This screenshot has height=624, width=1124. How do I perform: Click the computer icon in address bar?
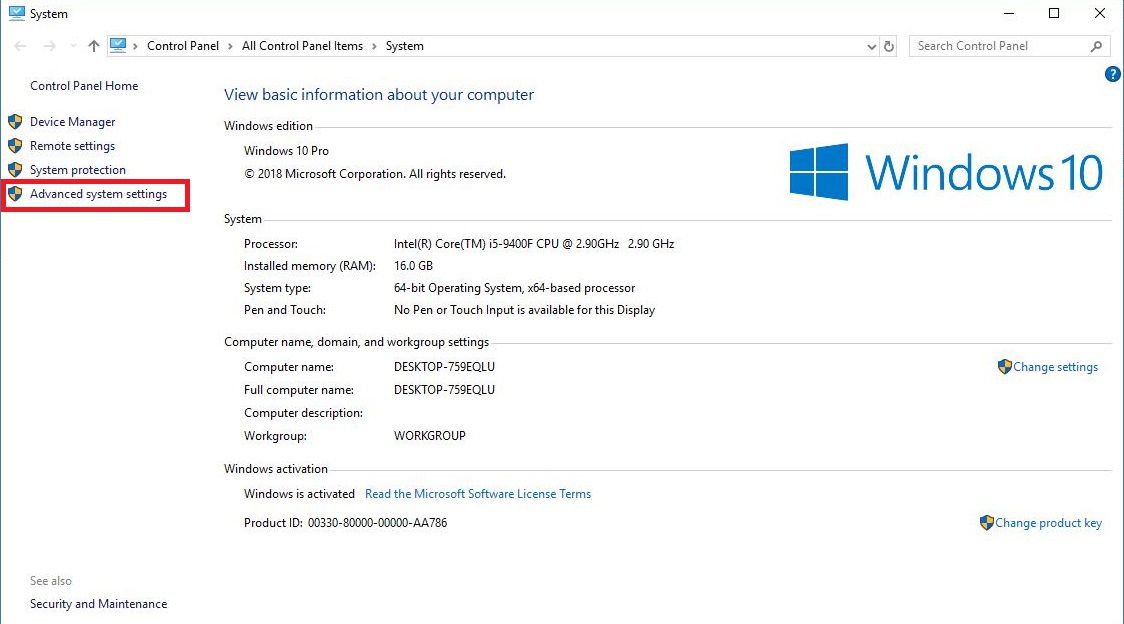(119, 46)
